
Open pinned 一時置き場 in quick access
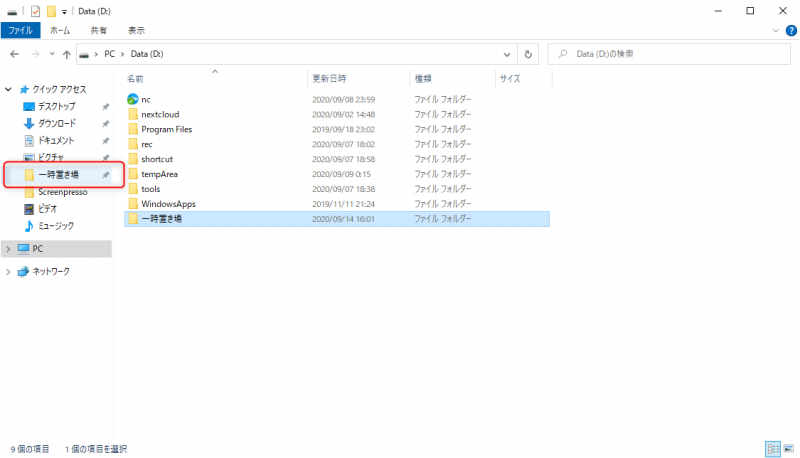pos(58,175)
